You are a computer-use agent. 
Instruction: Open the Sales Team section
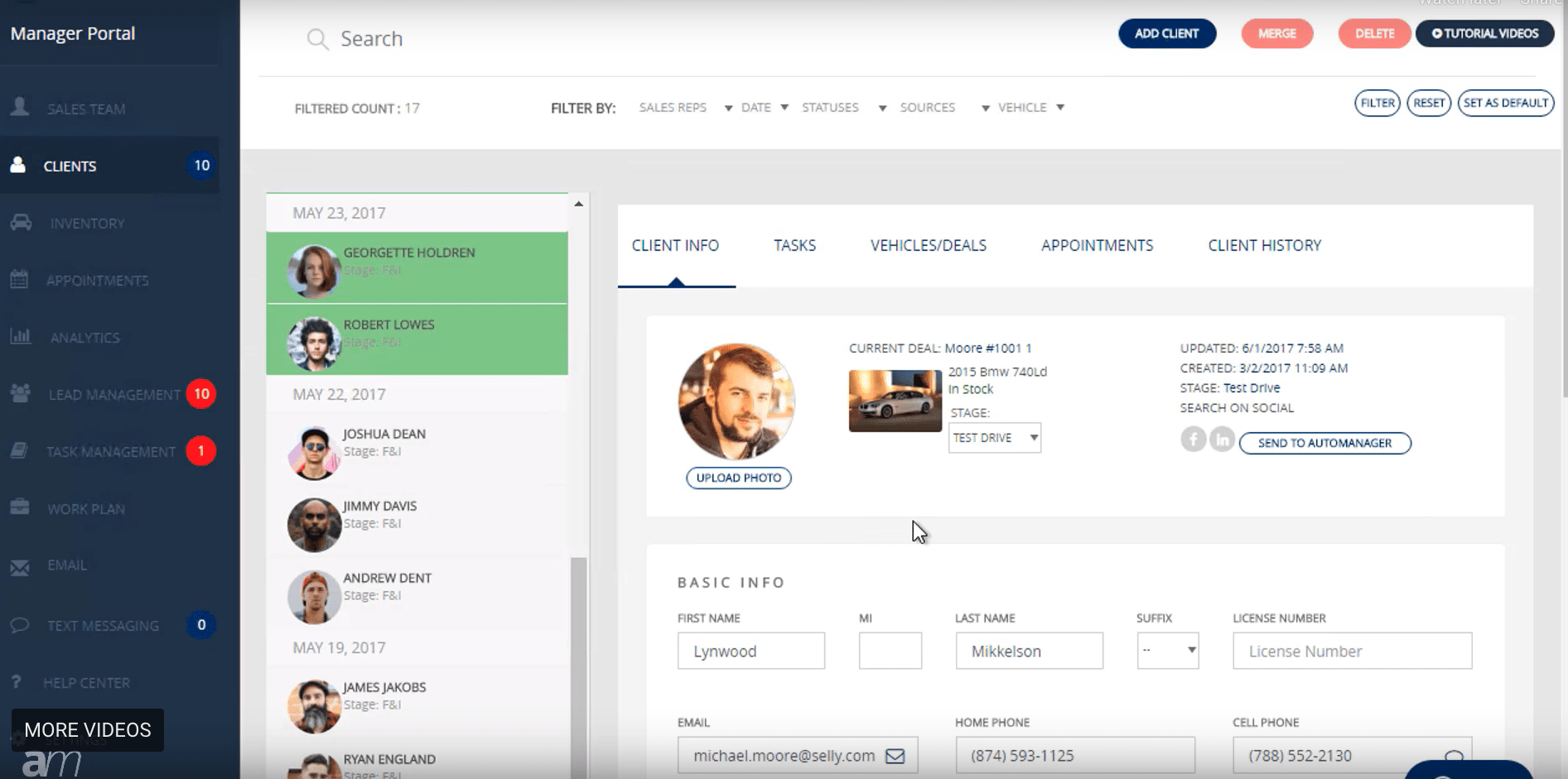[x=86, y=108]
